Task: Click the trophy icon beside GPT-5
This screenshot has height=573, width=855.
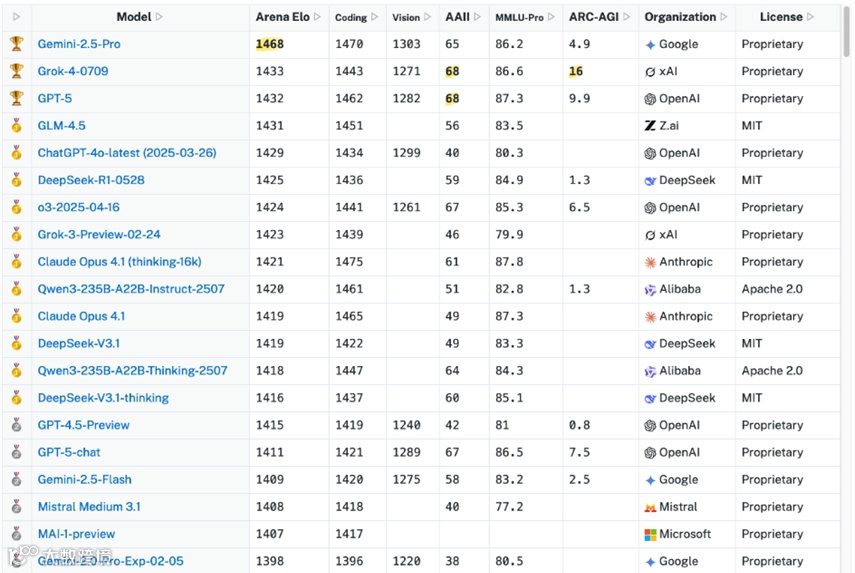Action: click(x=17, y=98)
